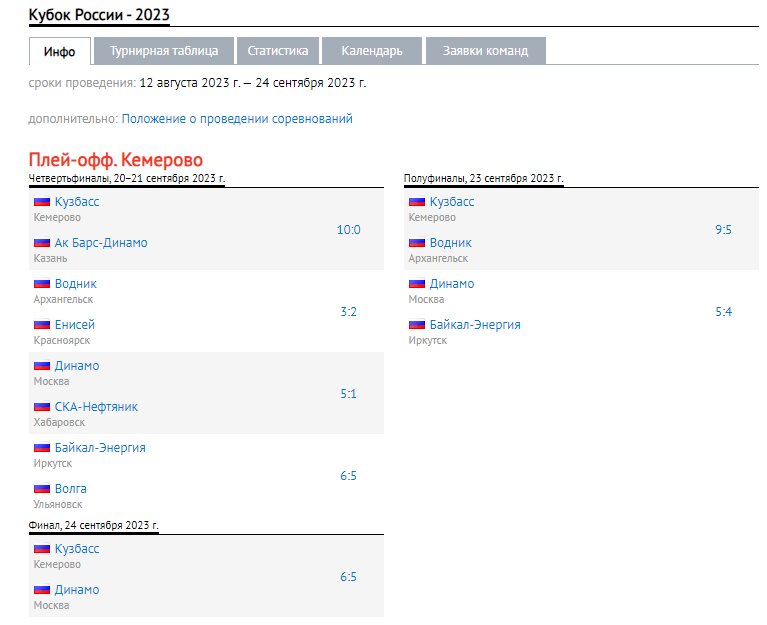The image size is (767, 625).
Task: Select the Плей-офф. Кемерово heading
Action: (x=116, y=160)
